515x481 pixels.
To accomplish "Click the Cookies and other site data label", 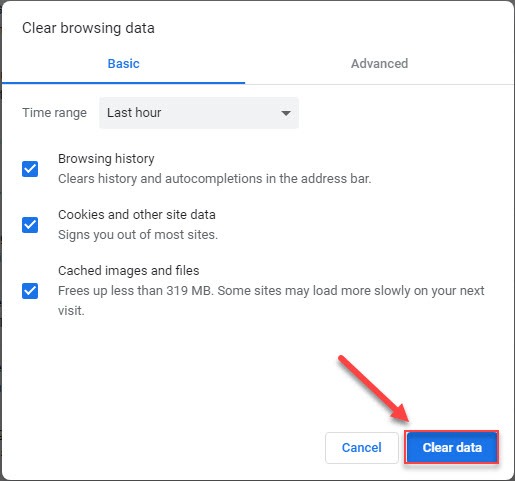I will click(x=137, y=215).
